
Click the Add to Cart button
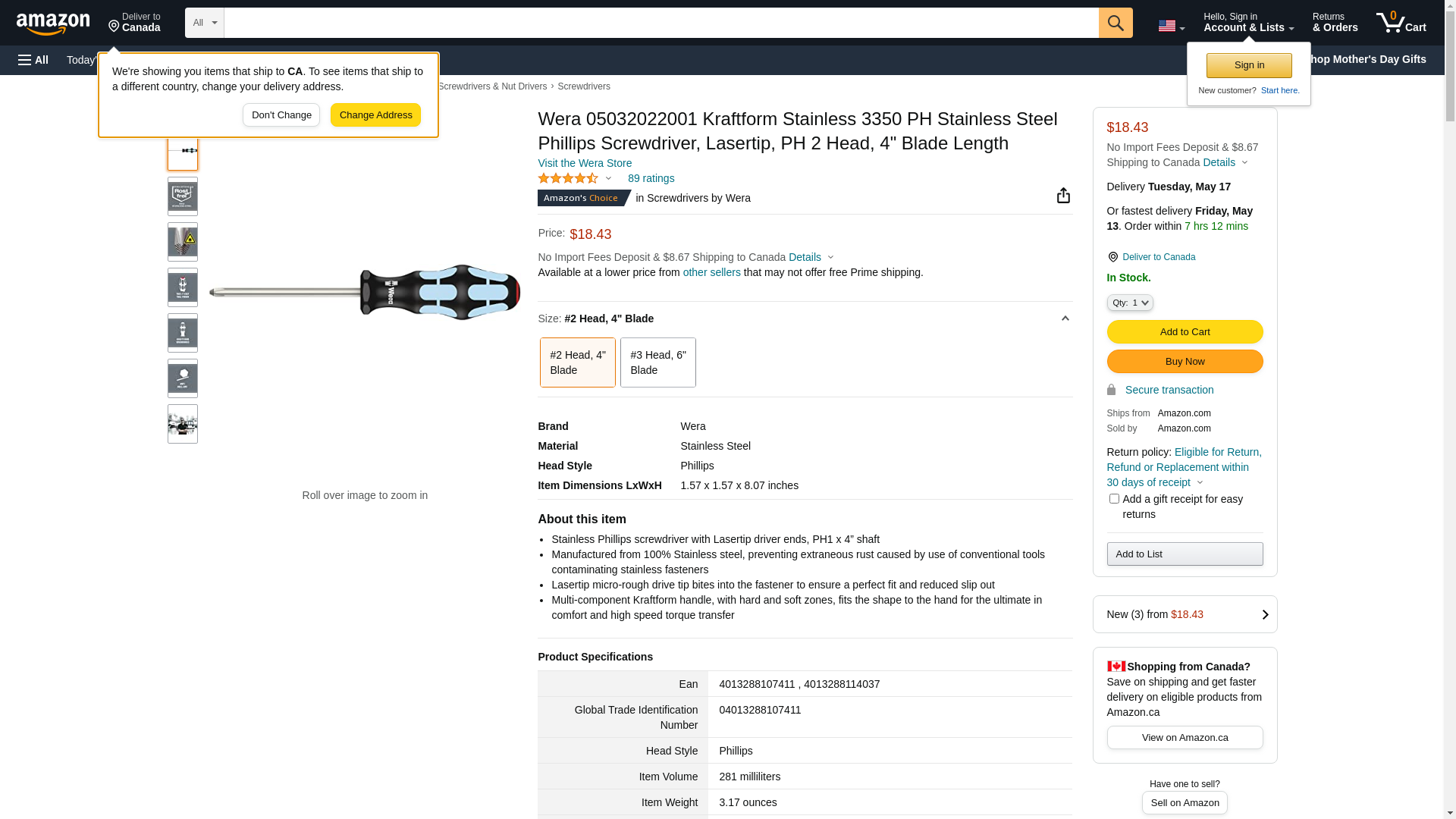click(1185, 331)
